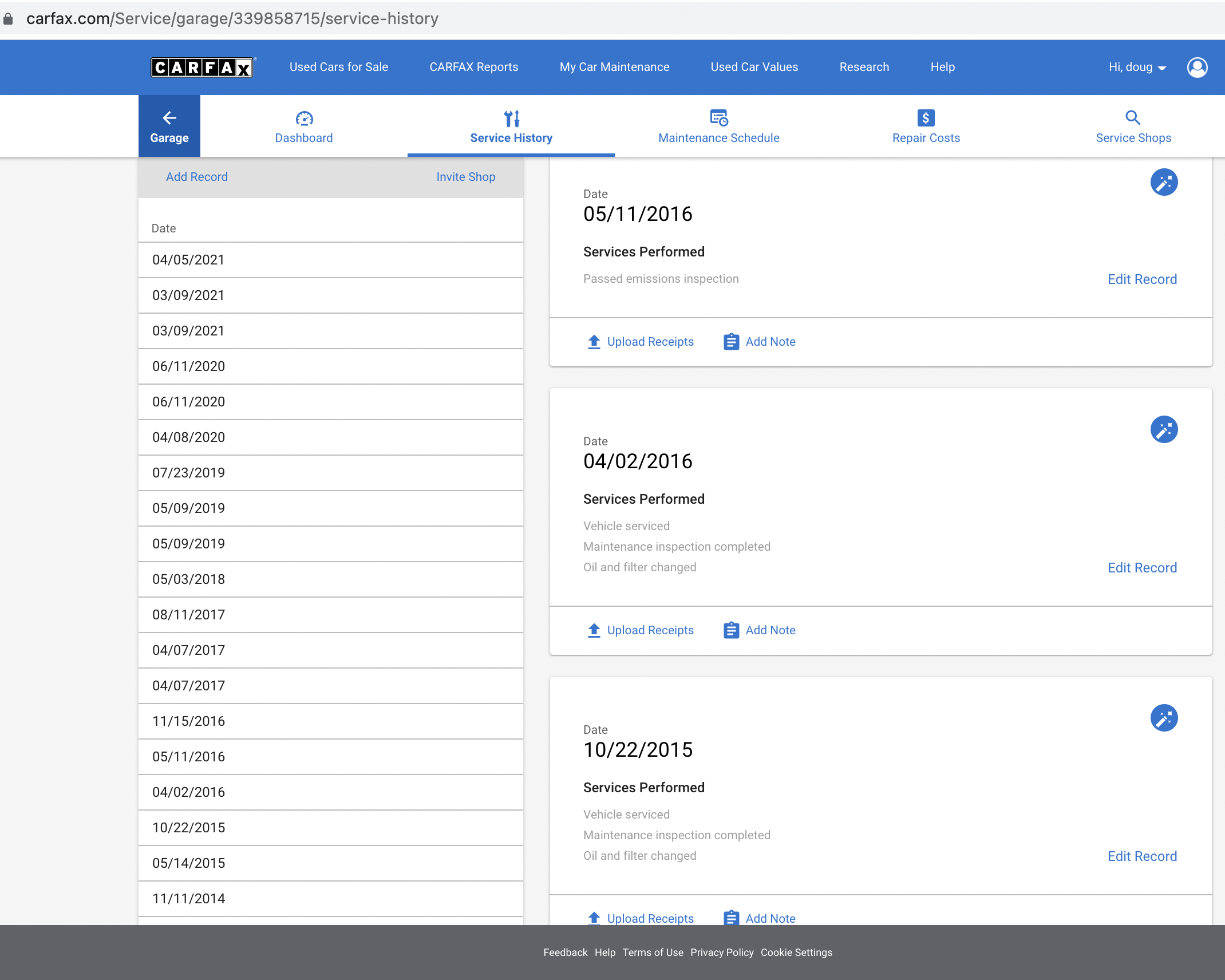Viewport: 1225px width, 980px height.
Task: Switch to Maintenance Schedule tab
Action: [x=719, y=127]
